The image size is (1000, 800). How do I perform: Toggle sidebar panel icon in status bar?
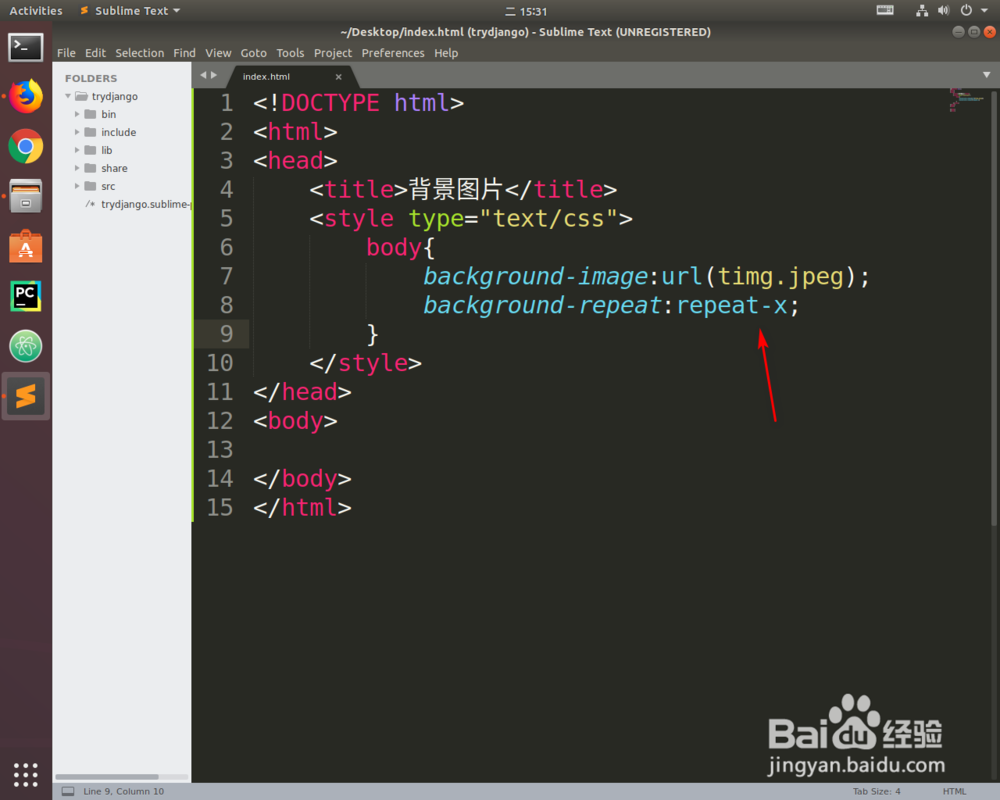(68, 791)
